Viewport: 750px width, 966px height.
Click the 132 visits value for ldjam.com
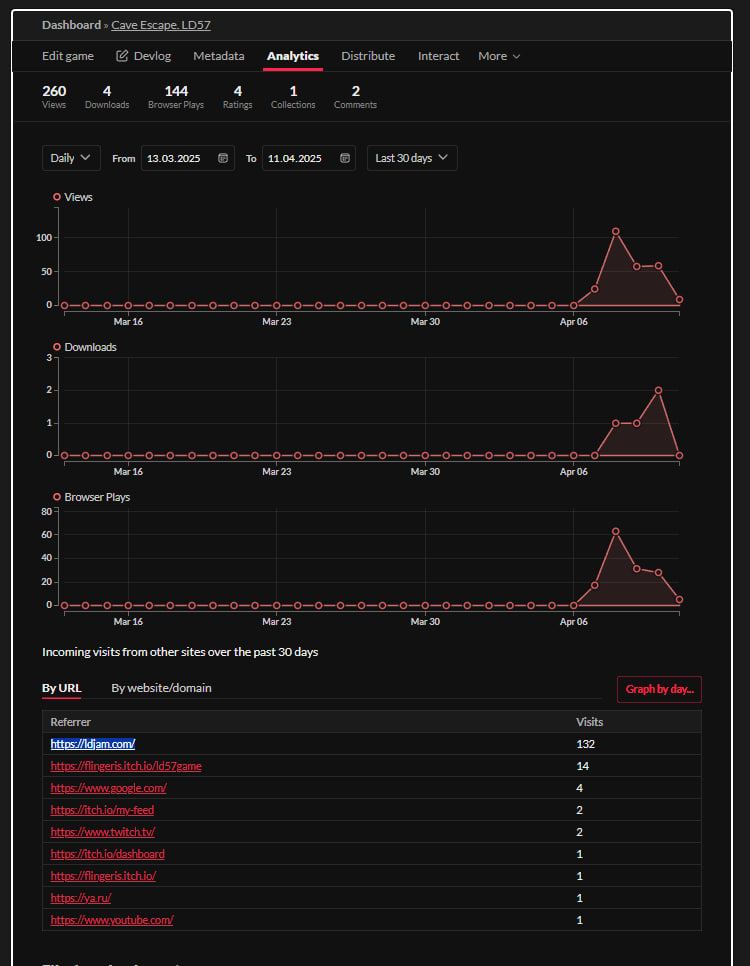point(585,744)
